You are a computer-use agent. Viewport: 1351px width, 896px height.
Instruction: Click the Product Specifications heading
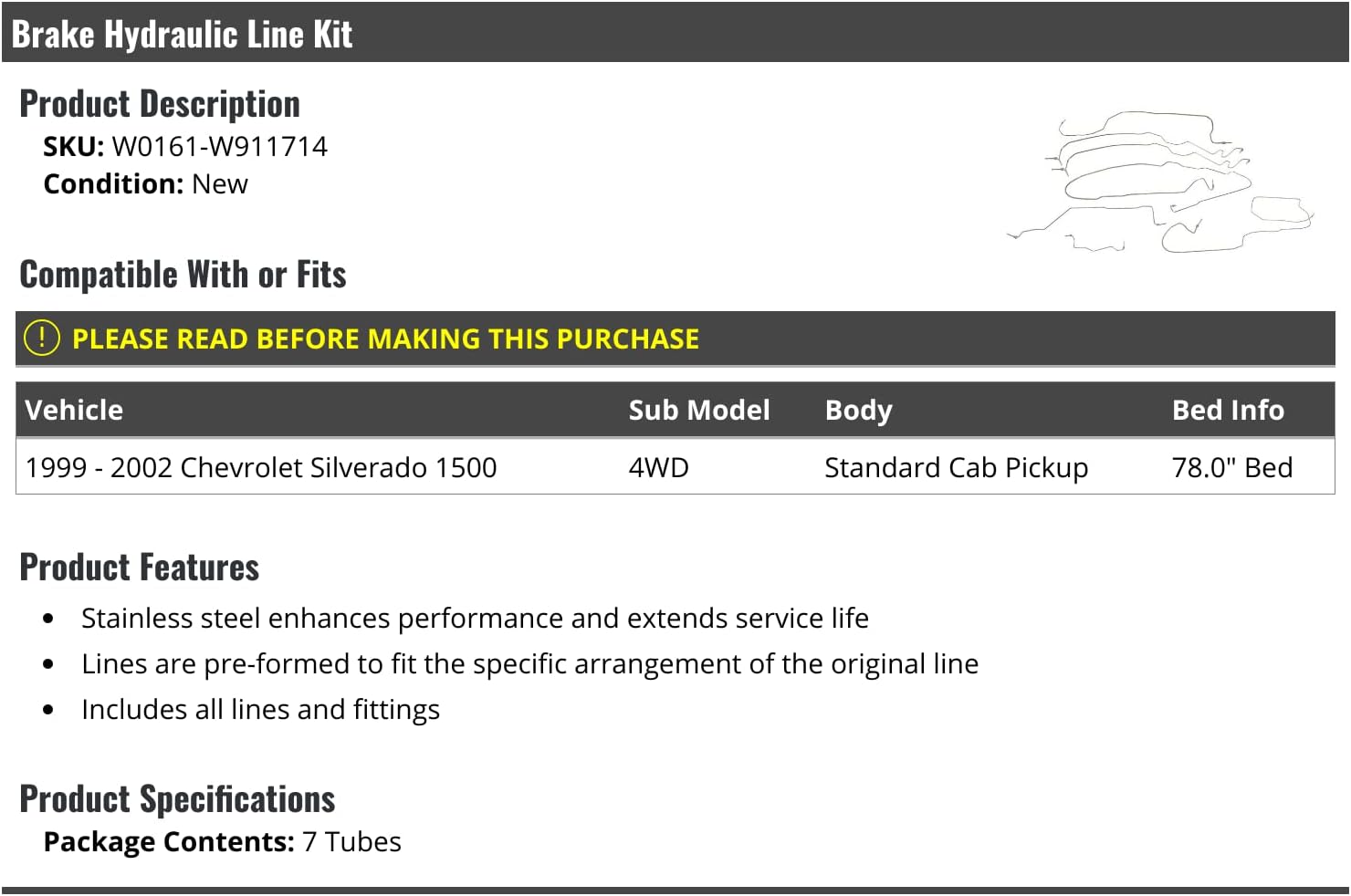(177, 799)
